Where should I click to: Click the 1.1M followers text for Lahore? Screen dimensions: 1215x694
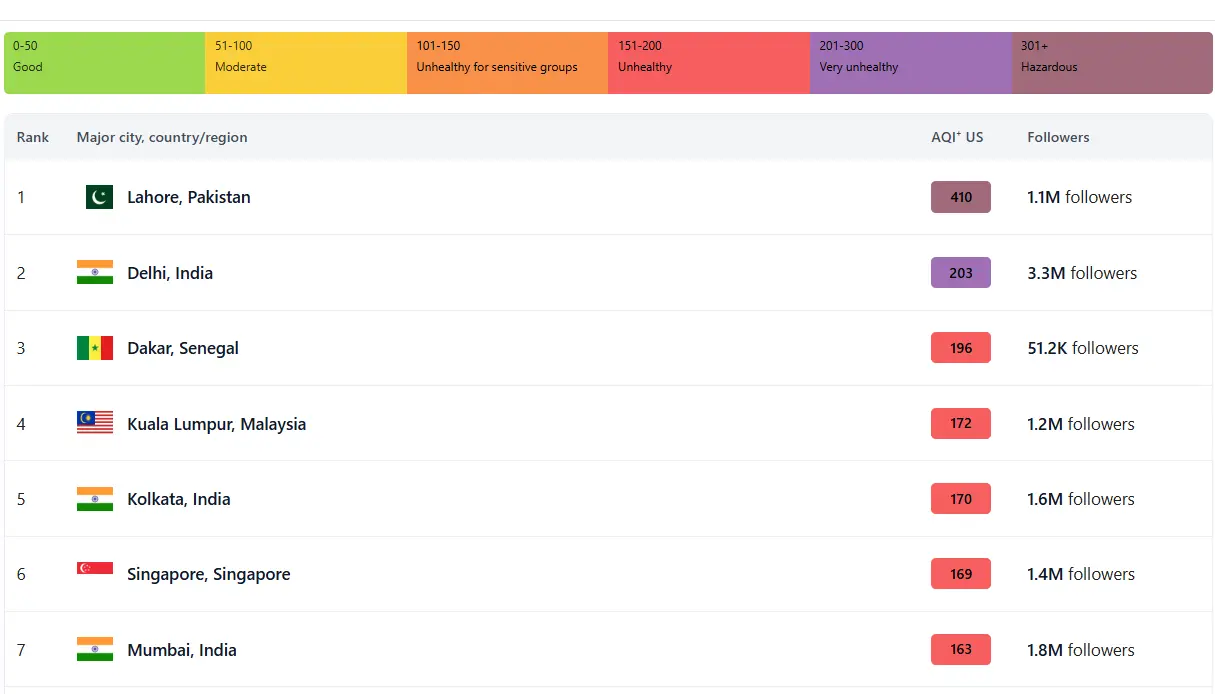pos(1080,197)
